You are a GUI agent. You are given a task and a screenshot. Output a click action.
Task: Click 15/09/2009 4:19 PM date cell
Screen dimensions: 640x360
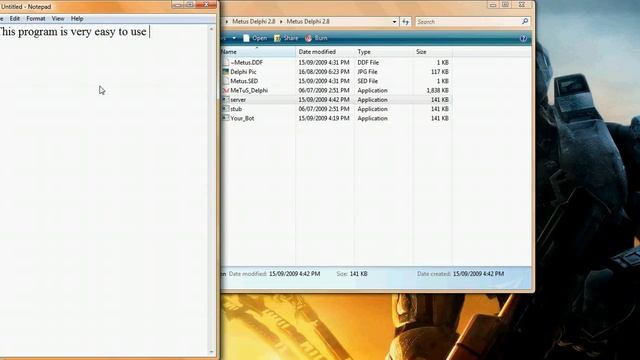324,118
